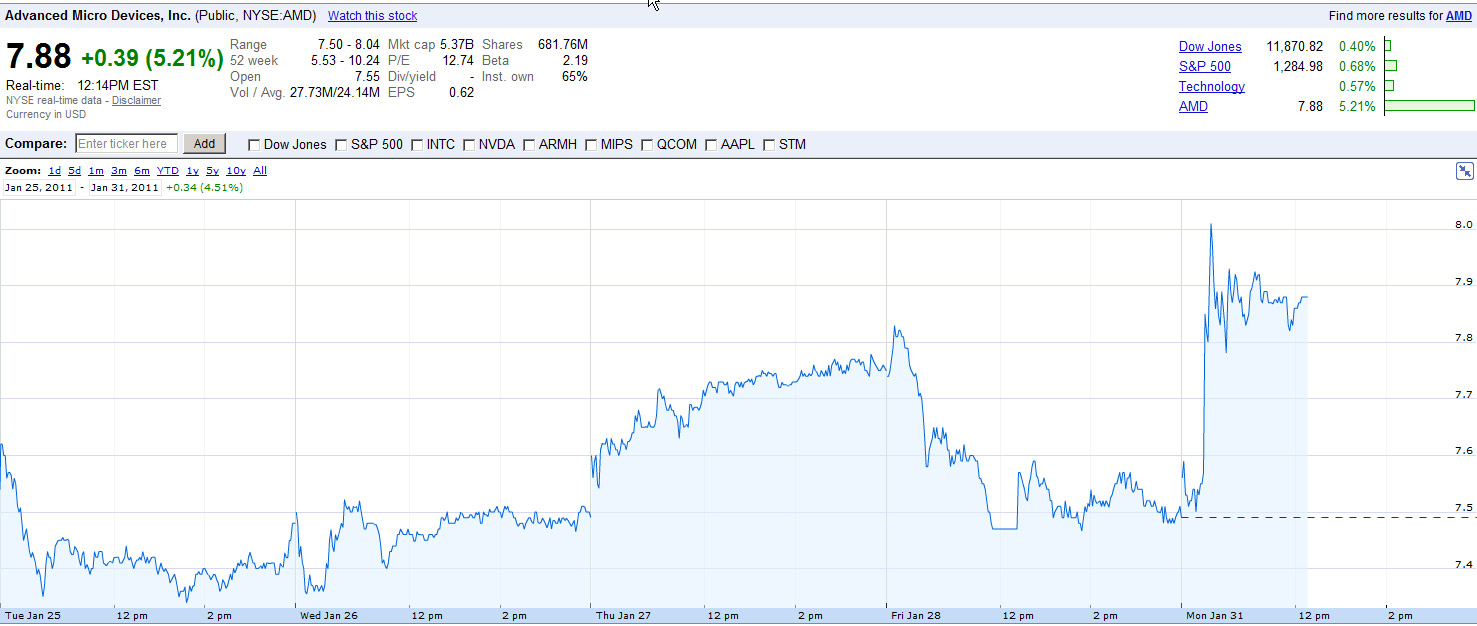Open the Disclaimer link
The image size is (1477, 626).
click(136, 100)
